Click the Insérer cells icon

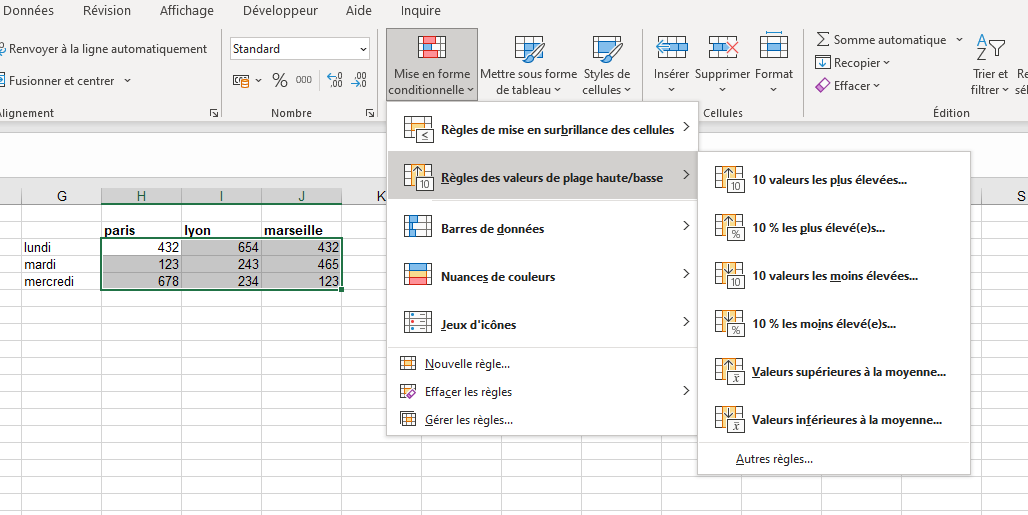click(671, 48)
